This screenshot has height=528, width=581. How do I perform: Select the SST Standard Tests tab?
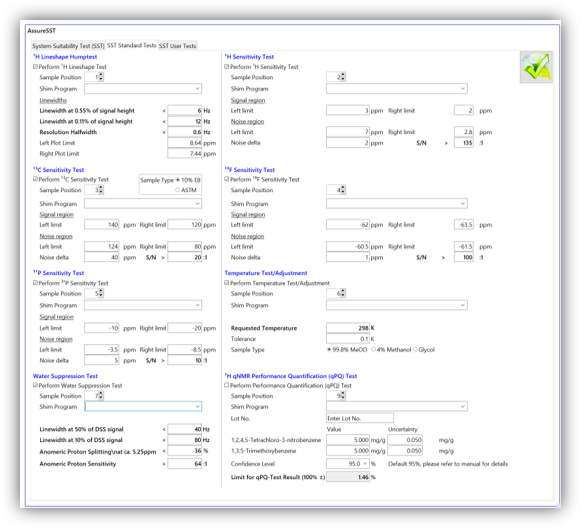(x=132, y=45)
